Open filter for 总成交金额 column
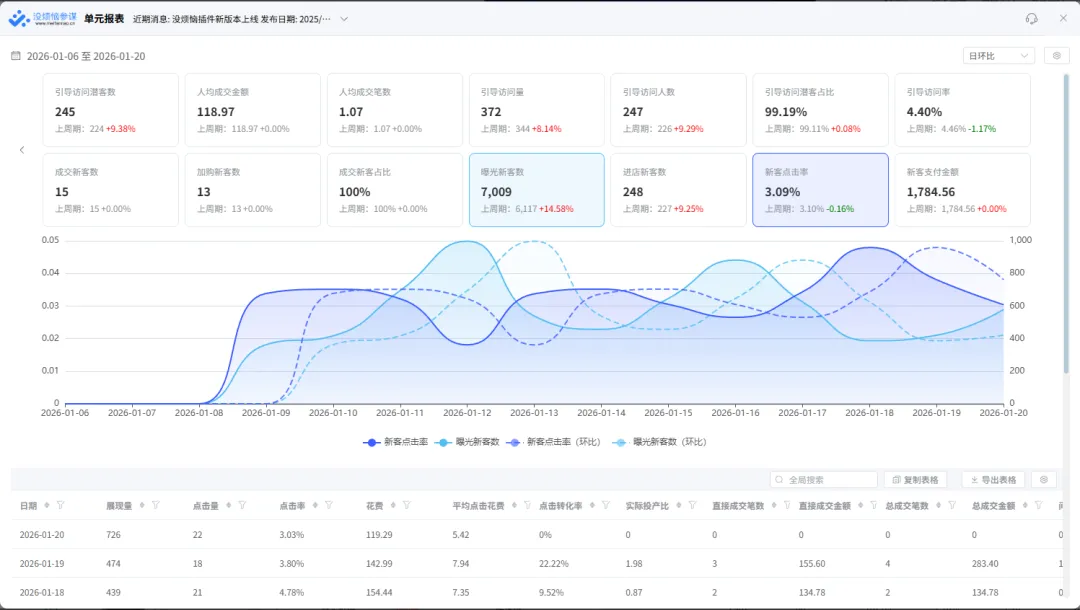 [x=1039, y=505]
